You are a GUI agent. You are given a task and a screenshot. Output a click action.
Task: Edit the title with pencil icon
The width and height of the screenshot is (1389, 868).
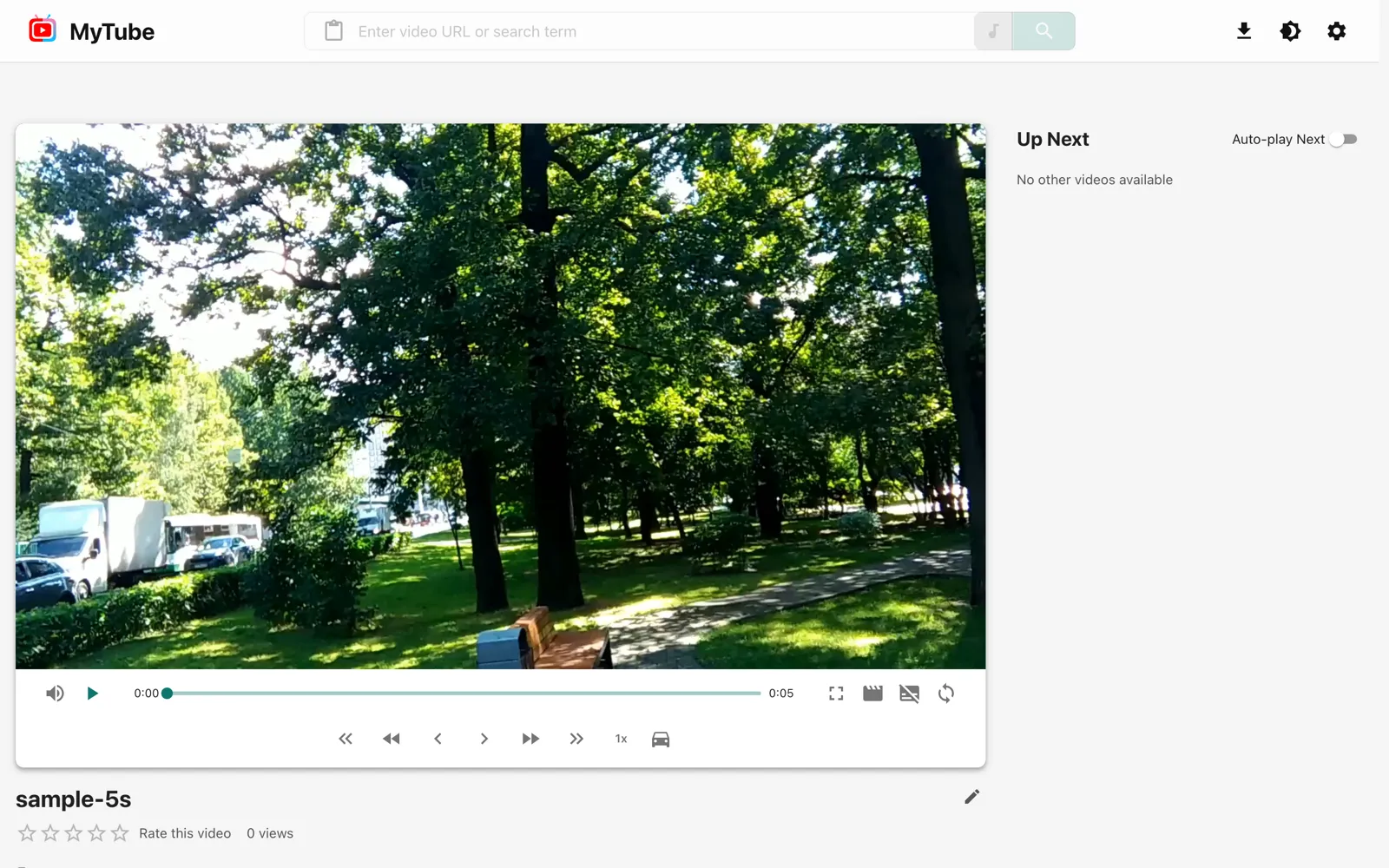(972, 797)
